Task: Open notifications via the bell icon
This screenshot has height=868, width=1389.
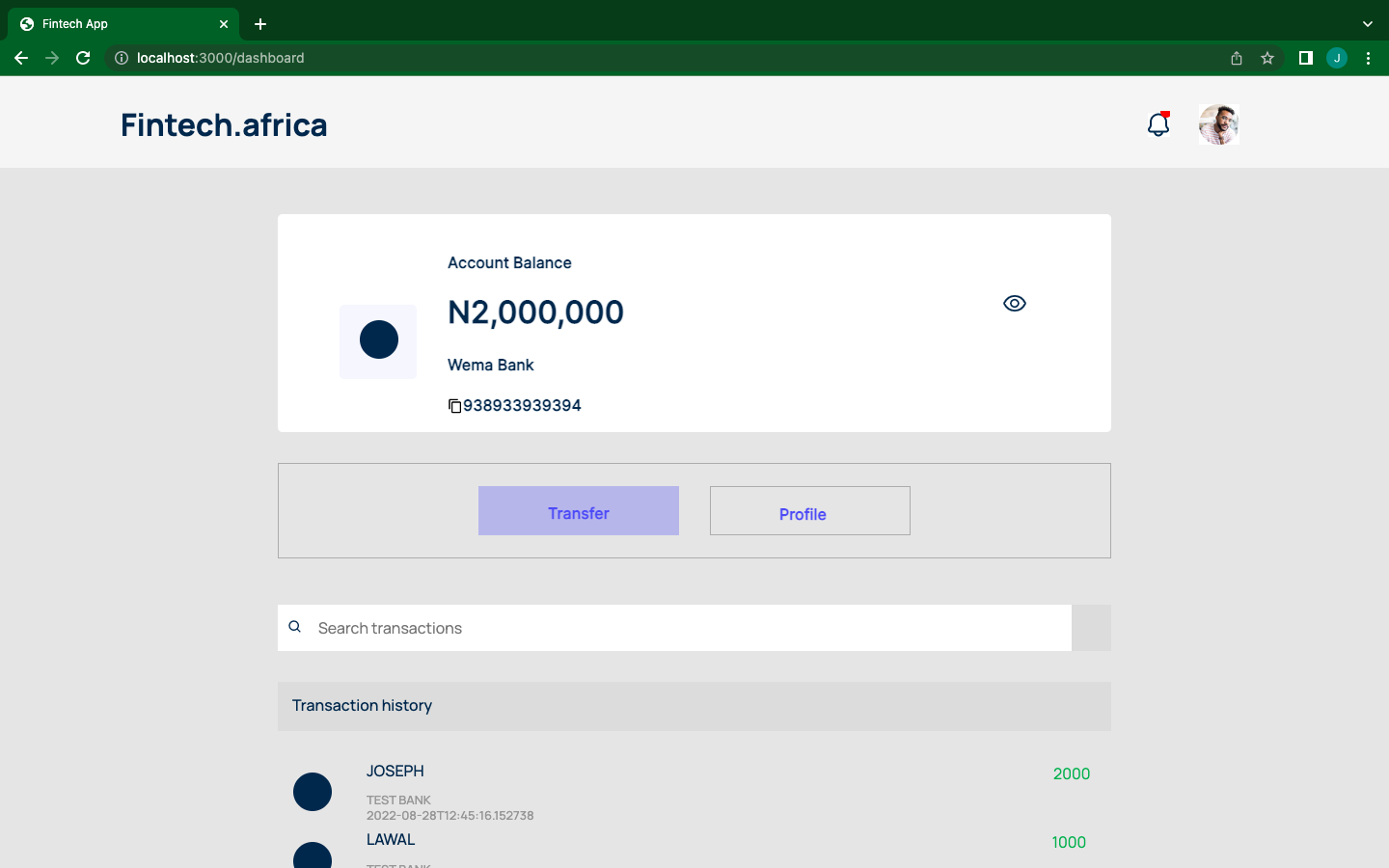Action: [x=1157, y=123]
